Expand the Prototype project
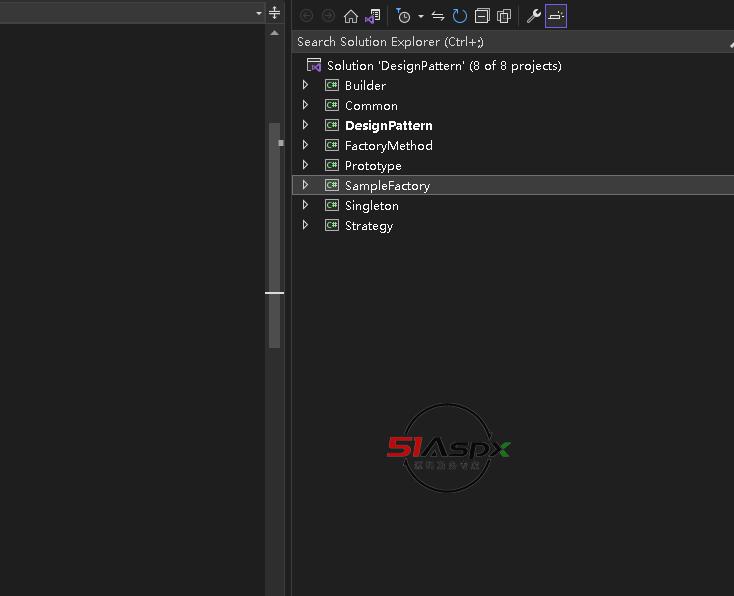Image resolution: width=734 pixels, height=596 pixels. (306, 165)
